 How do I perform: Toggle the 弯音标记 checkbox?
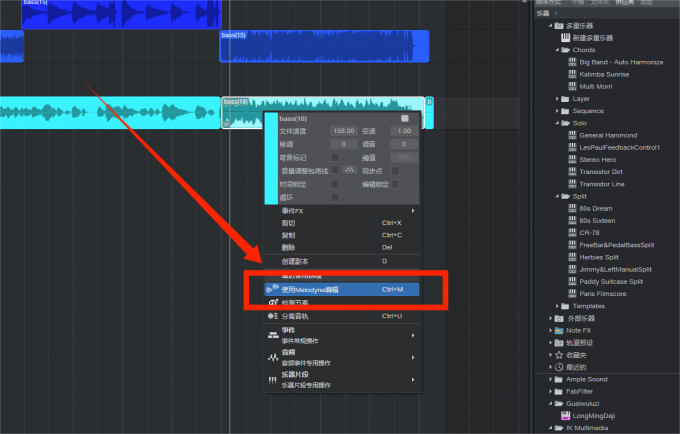tap(335, 157)
